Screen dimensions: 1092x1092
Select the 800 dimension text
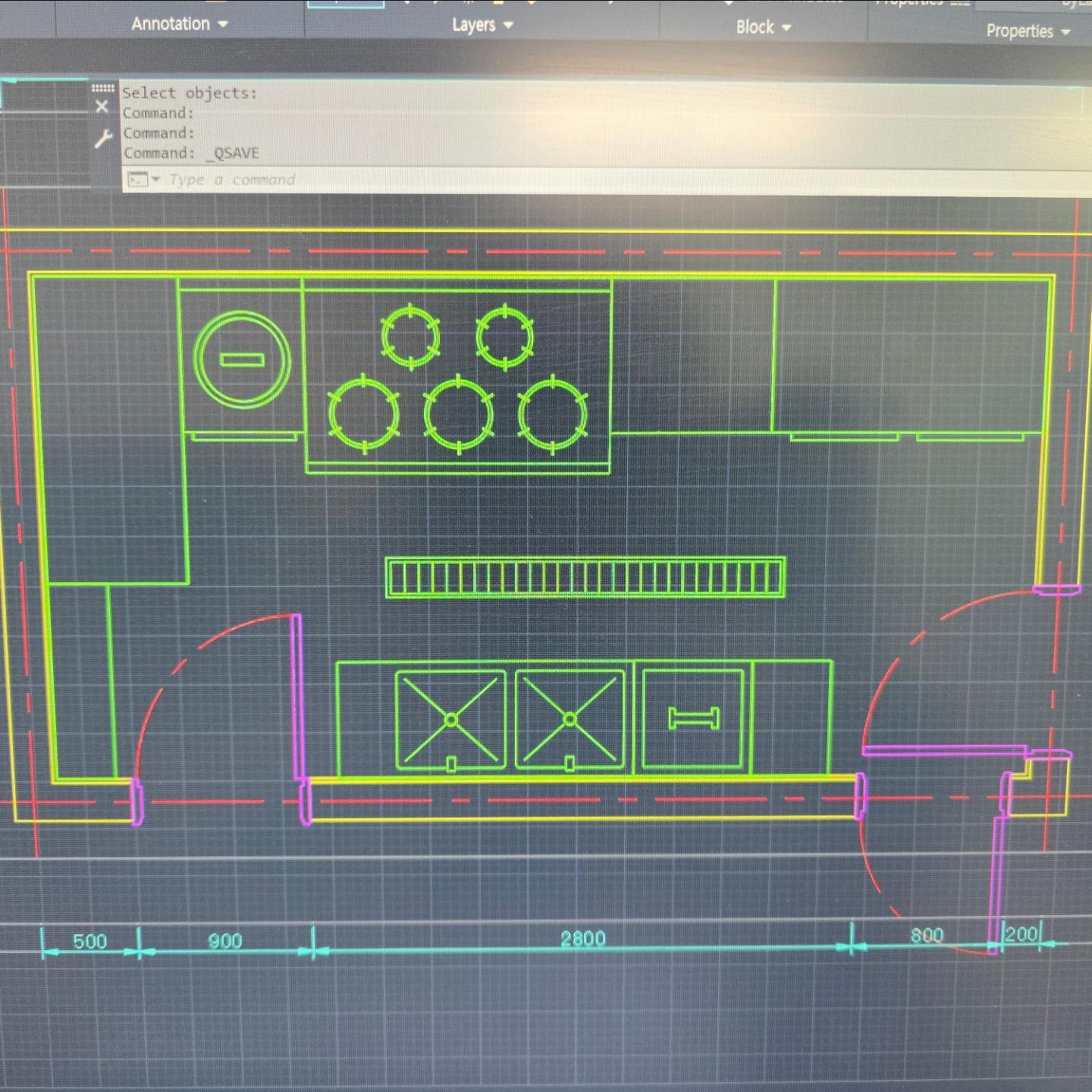[x=927, y=936]
